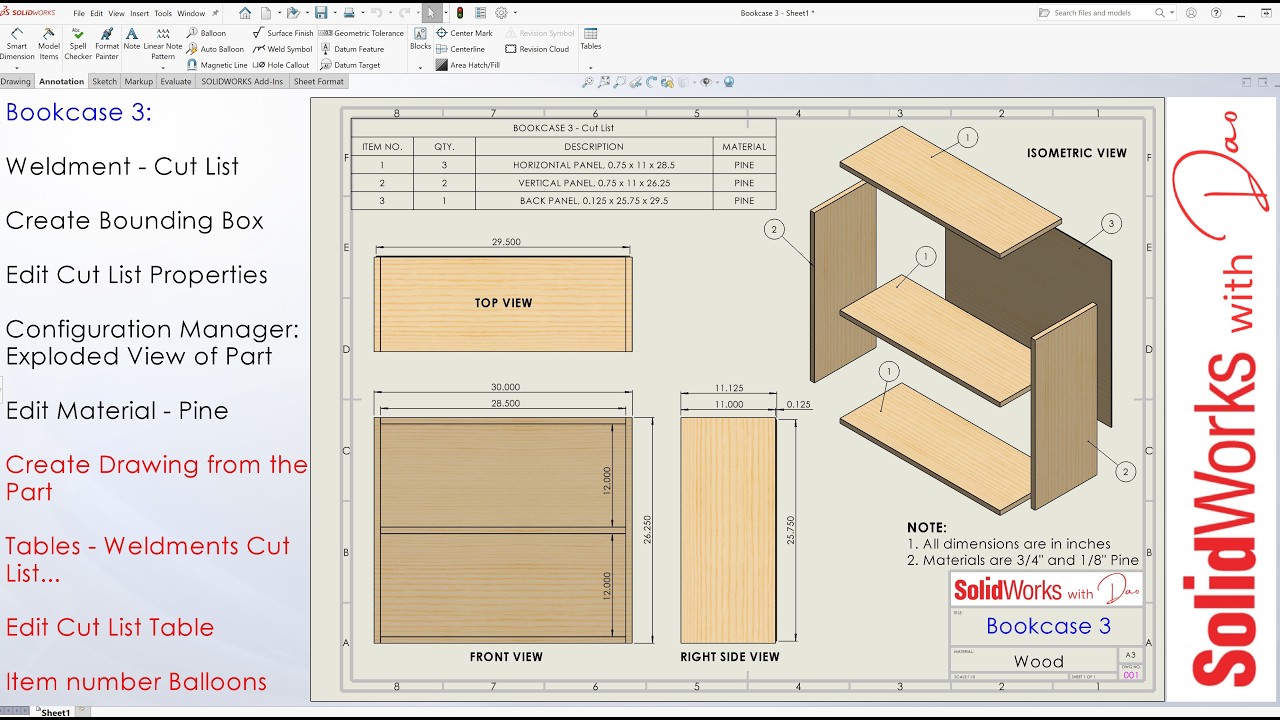
Task: Click the Zoom to Fit icon
Action: tap(588, 82)
